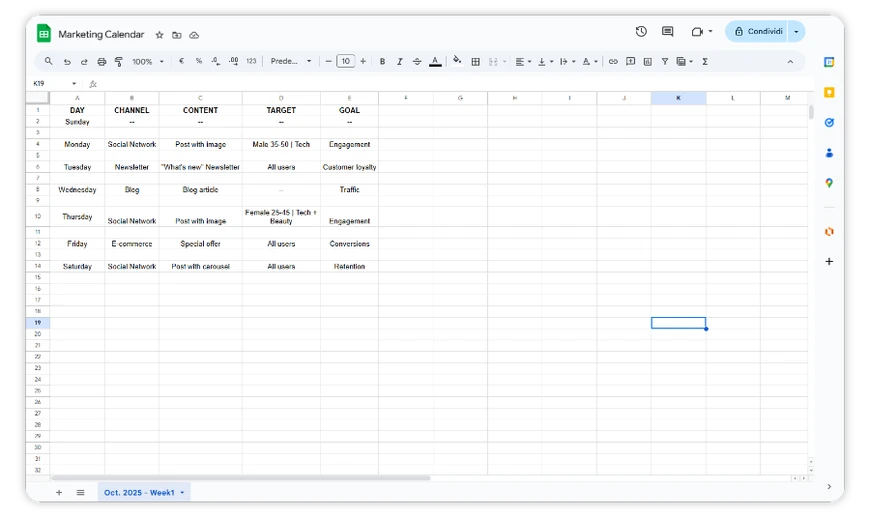Open the all sheets list
870x517 pixels.
(x=80, y=492)
